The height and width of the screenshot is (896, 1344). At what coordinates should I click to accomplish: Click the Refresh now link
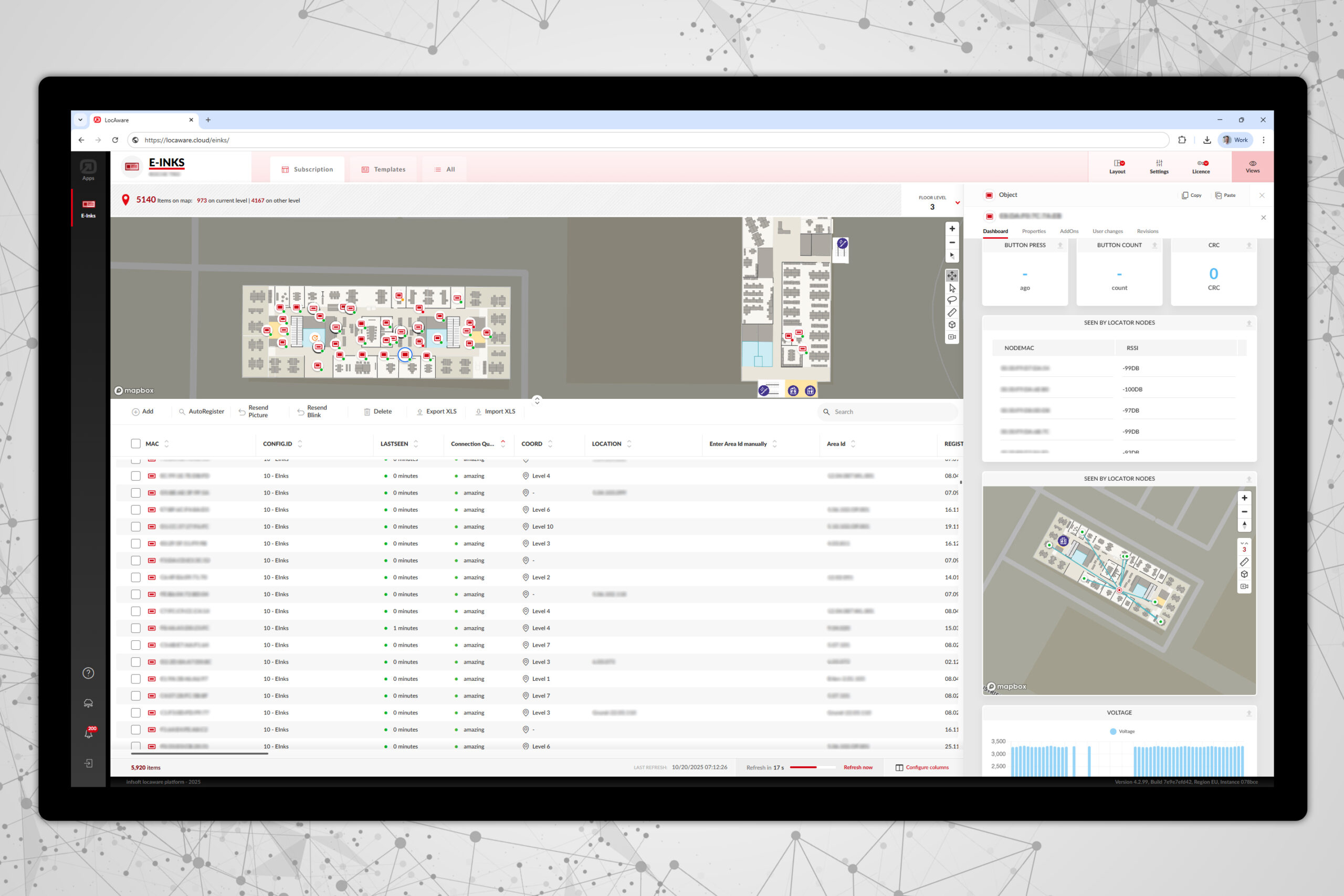[x=858, y=767]
